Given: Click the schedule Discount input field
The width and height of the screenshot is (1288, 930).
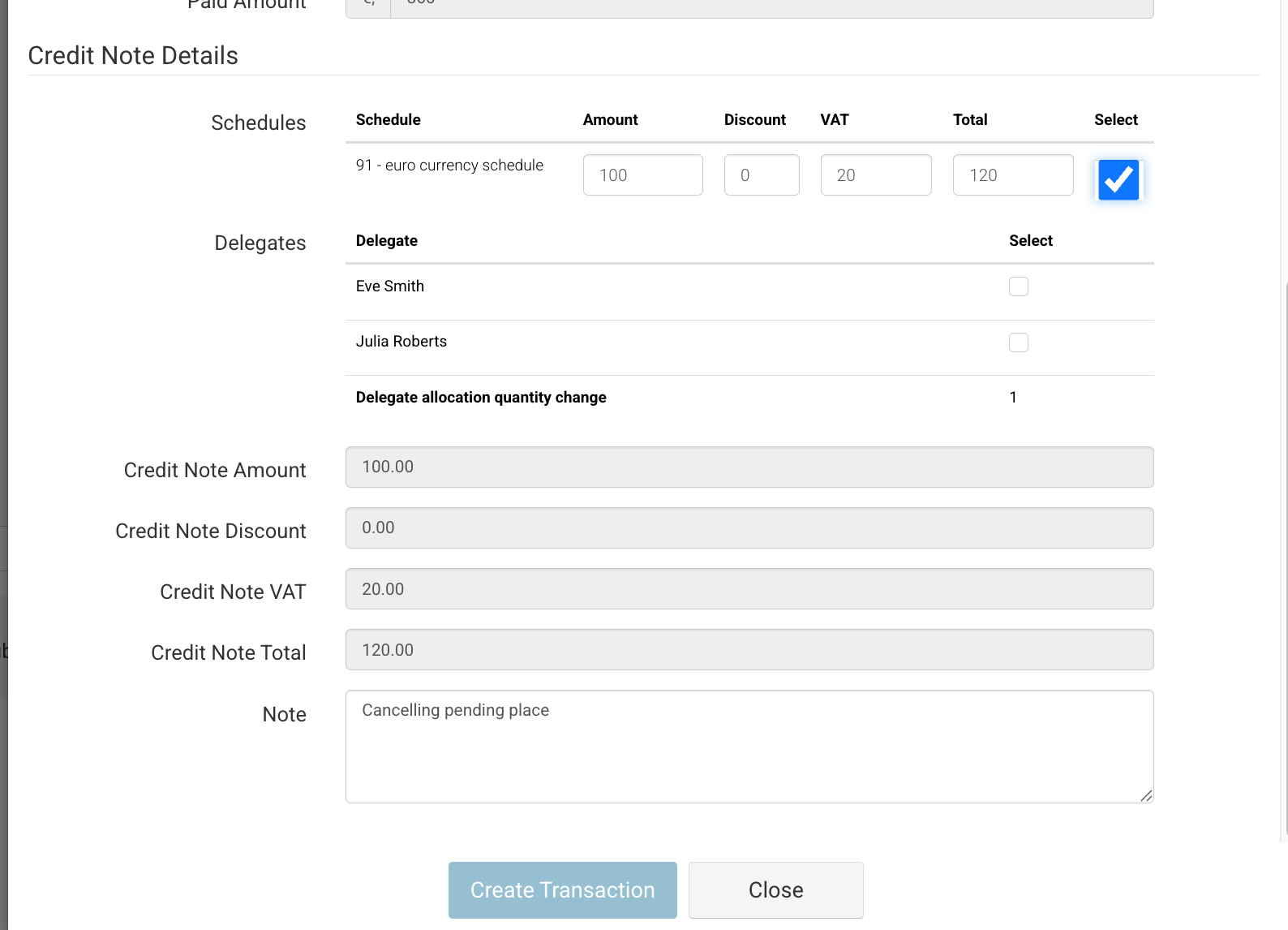Looking at the screenshot, I should click(761, 175).
